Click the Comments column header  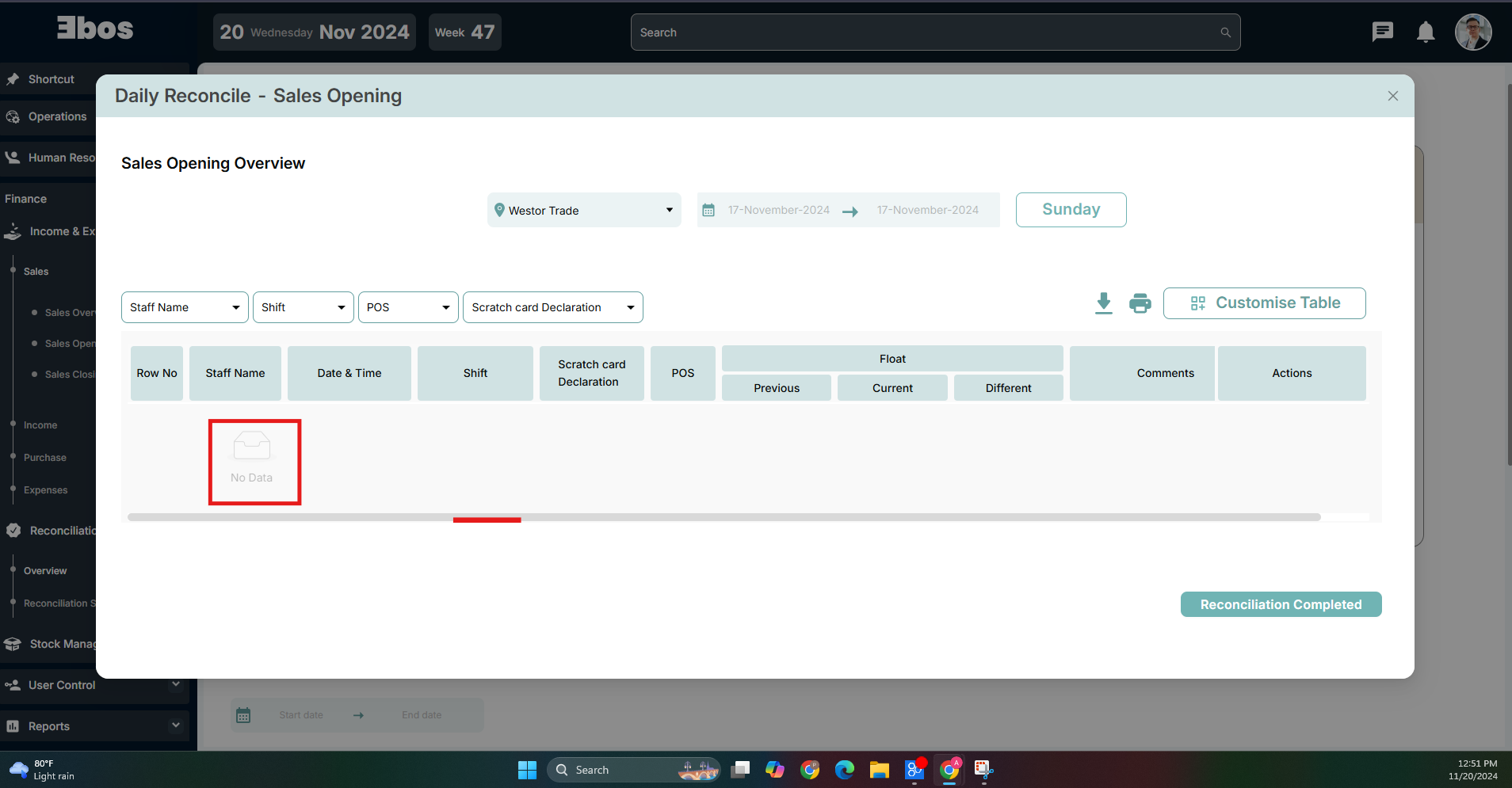pos(1142,373)
